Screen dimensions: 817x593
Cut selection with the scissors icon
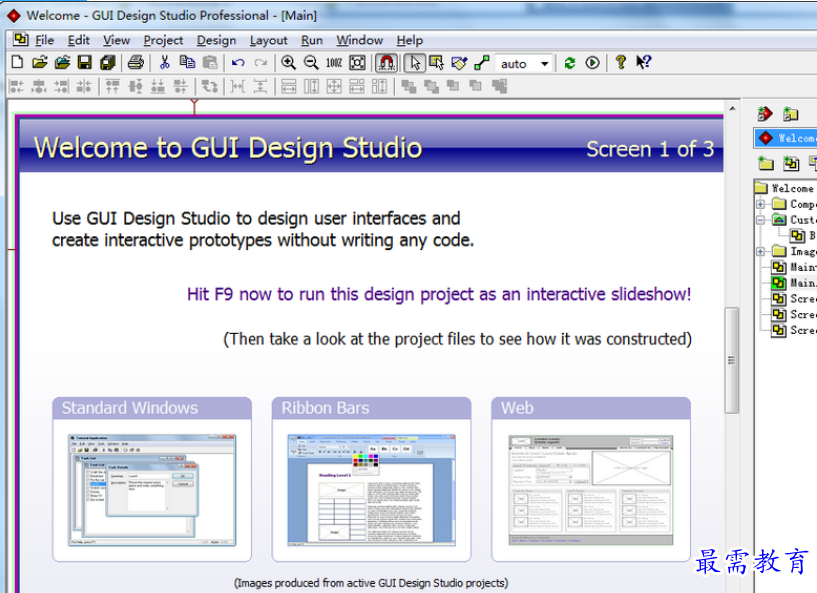pyautogui.click(x=165, y=63)
